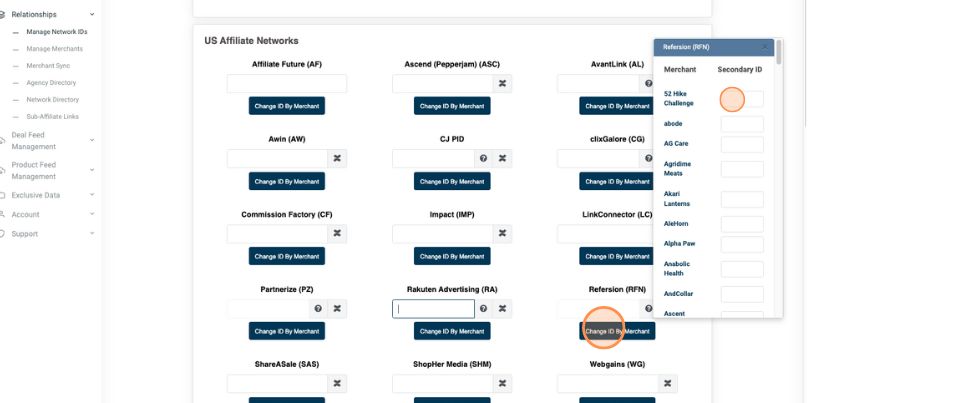Click the clear X icon next to Ascend (Pepperjam) field
The height and width of the screenshot is (403, 970).
tap(503, 84)
